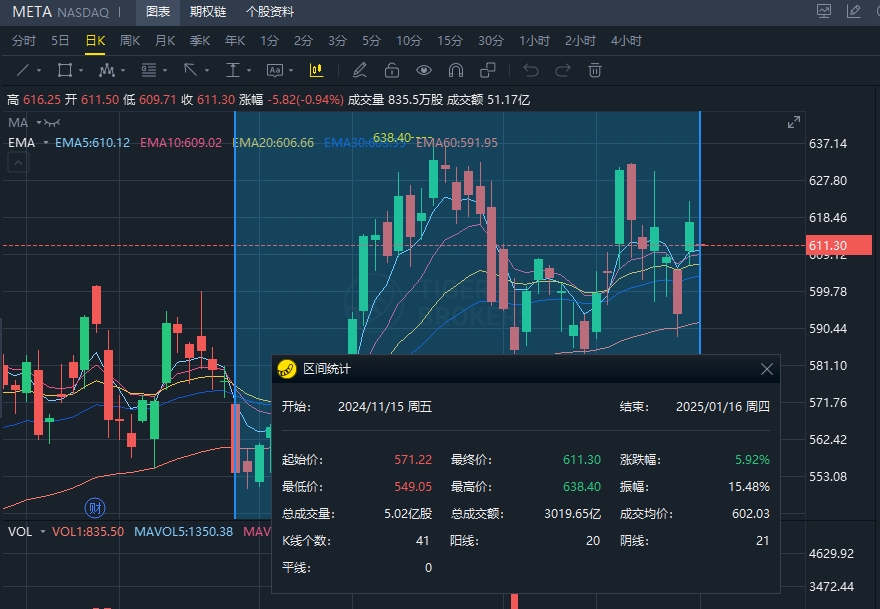The image size is (880, 609).
Task: Show the hidden MA indicator via closed-eye icon
Action: (52, 122)
